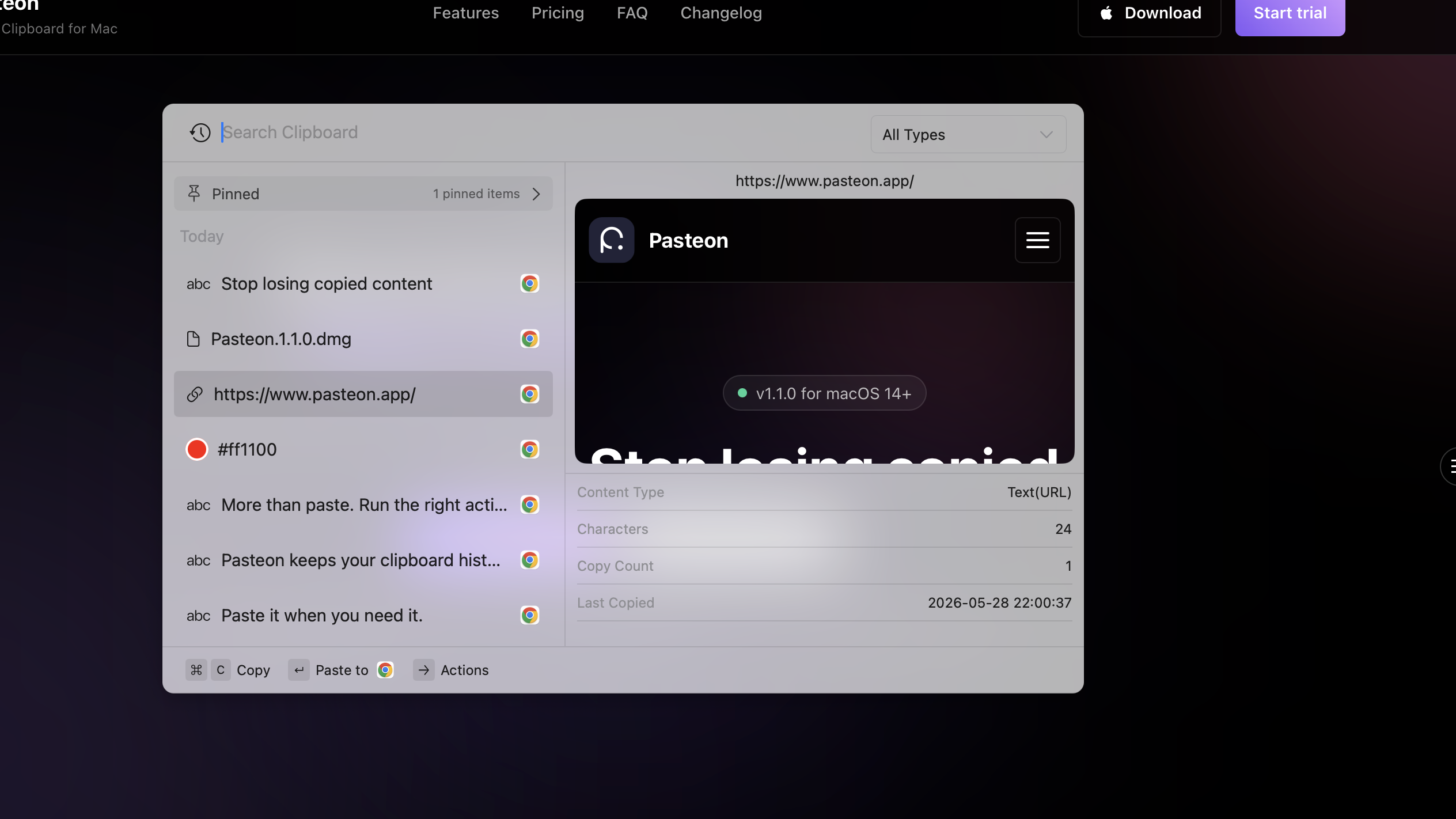The height and width of the screenshot is (819, 1456).
Task: Click the Paste to label
Action: click(342, 670)
